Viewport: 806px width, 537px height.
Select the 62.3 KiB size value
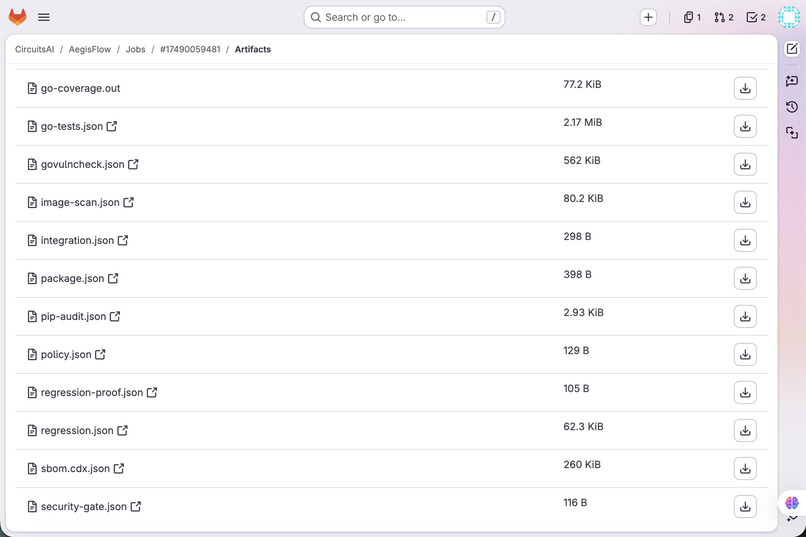tap(583, 427)
